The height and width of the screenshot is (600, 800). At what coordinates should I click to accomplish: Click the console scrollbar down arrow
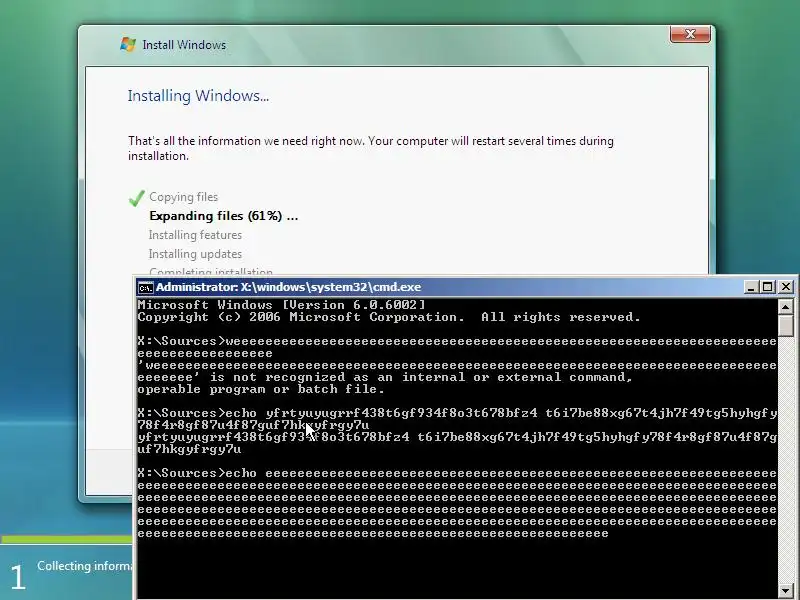[786, 590]
